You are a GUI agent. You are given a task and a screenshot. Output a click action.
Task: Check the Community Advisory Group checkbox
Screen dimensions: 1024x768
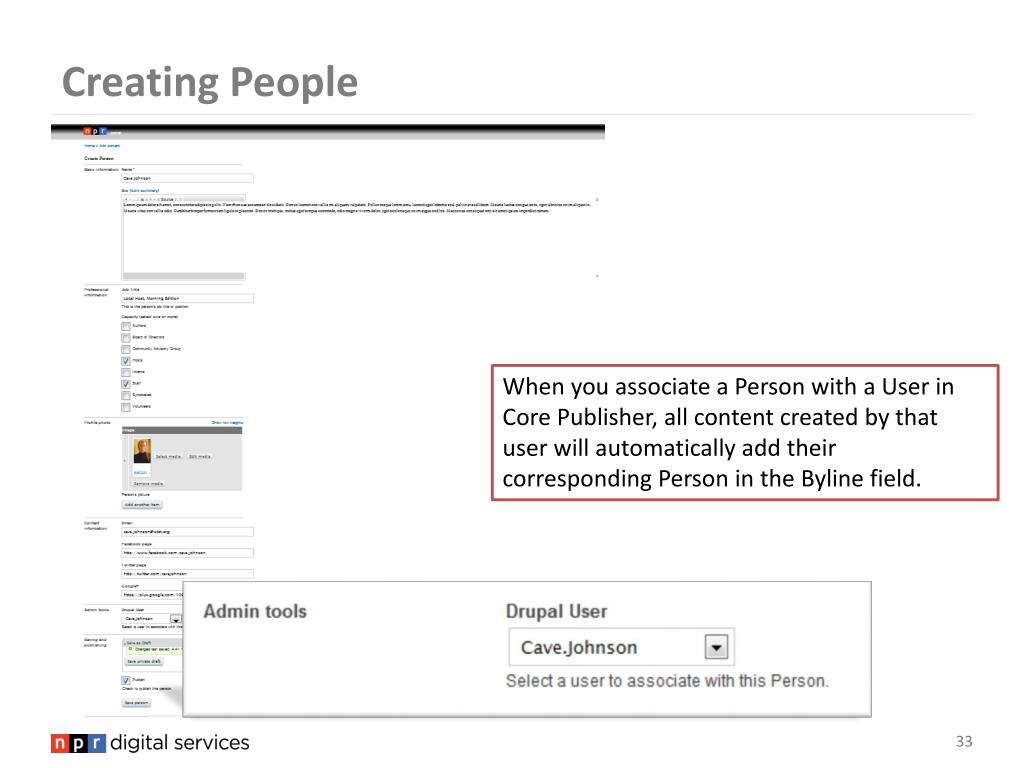tap(125, 349)
